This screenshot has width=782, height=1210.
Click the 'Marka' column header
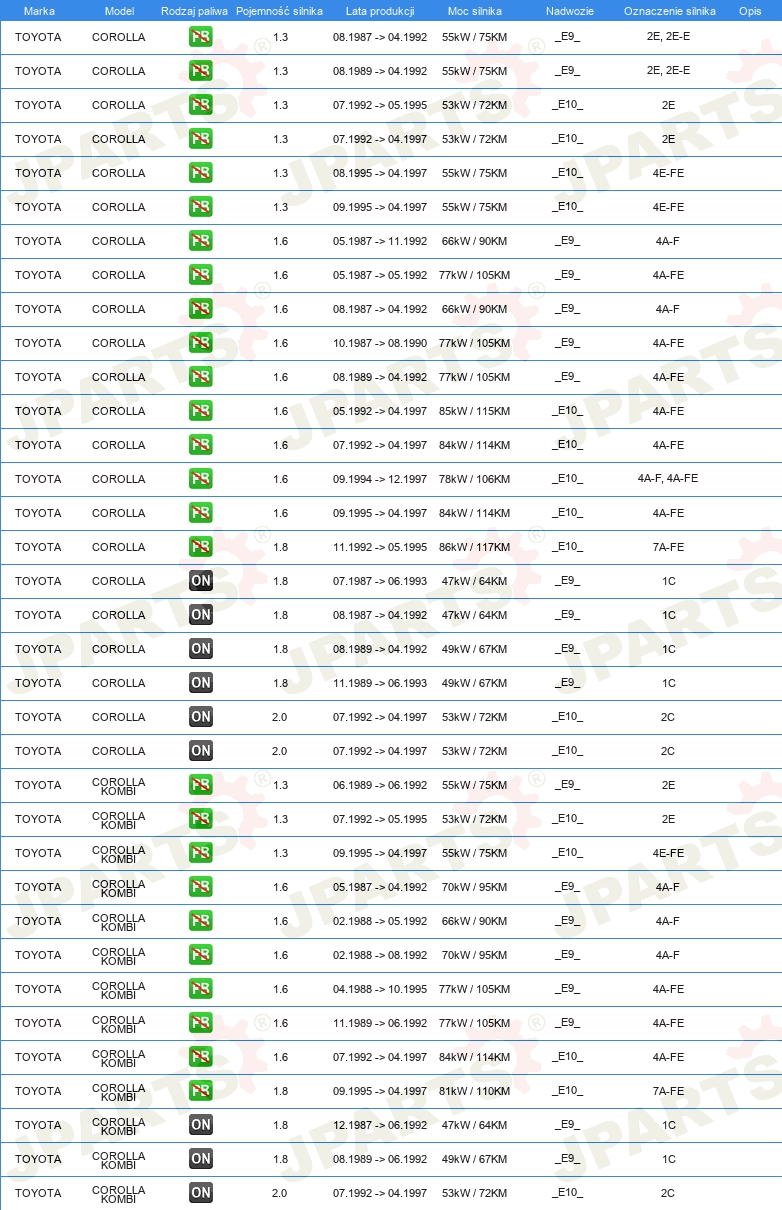pyautogui.click(x=39, y=11)
